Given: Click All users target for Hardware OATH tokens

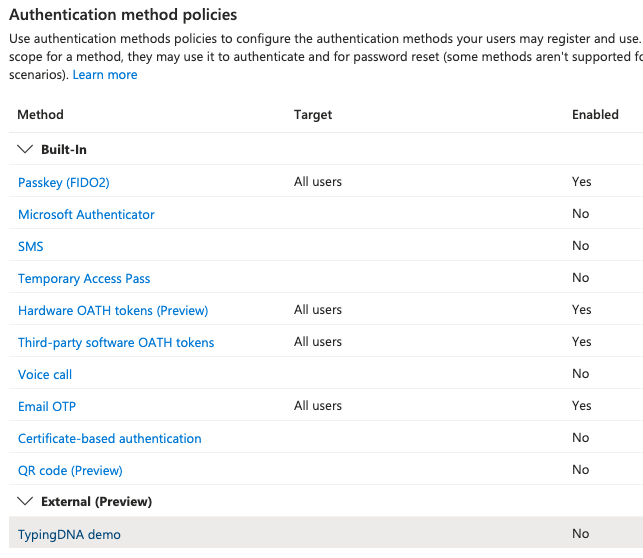Looking at the screenshot, I should tap(318, 309).
